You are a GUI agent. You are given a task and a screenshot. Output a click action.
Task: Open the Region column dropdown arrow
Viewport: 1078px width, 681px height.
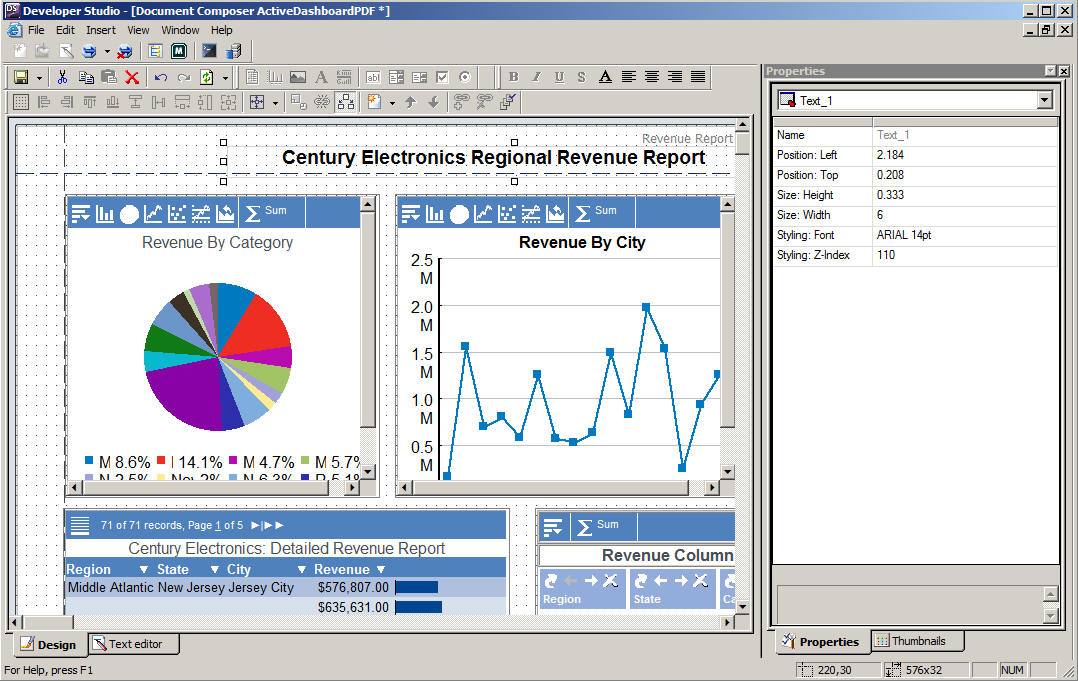144,569
